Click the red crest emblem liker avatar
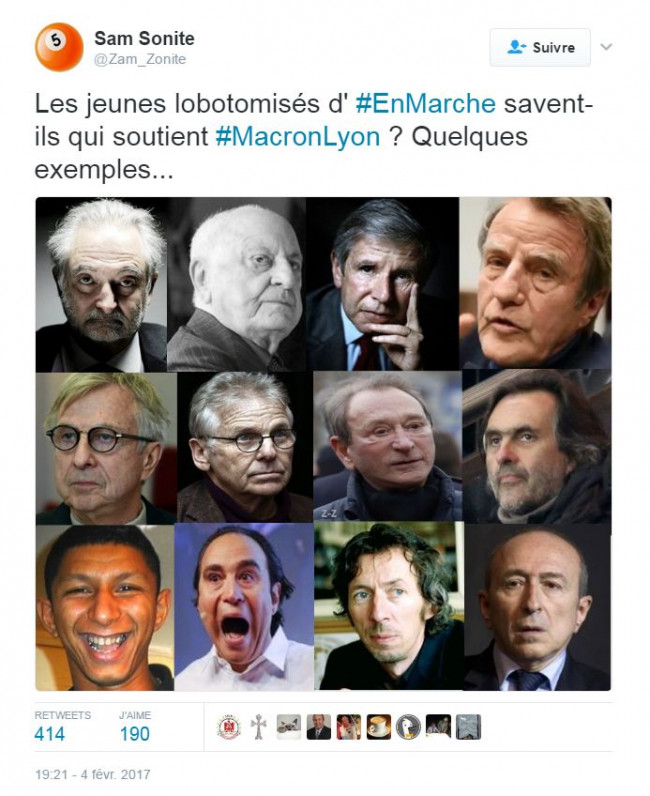This screenshot has height=796, width=650. [229, 727]
